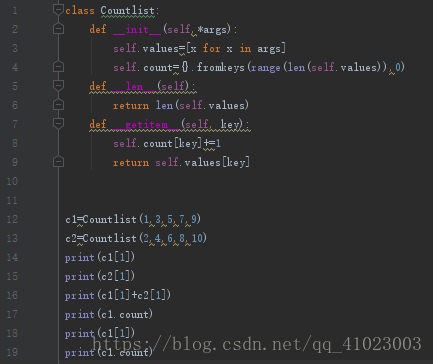Click line number 12 in the gutter
The height and width of the screenshot is (364, 433).
pyautogui.click(x=12, y=219)
